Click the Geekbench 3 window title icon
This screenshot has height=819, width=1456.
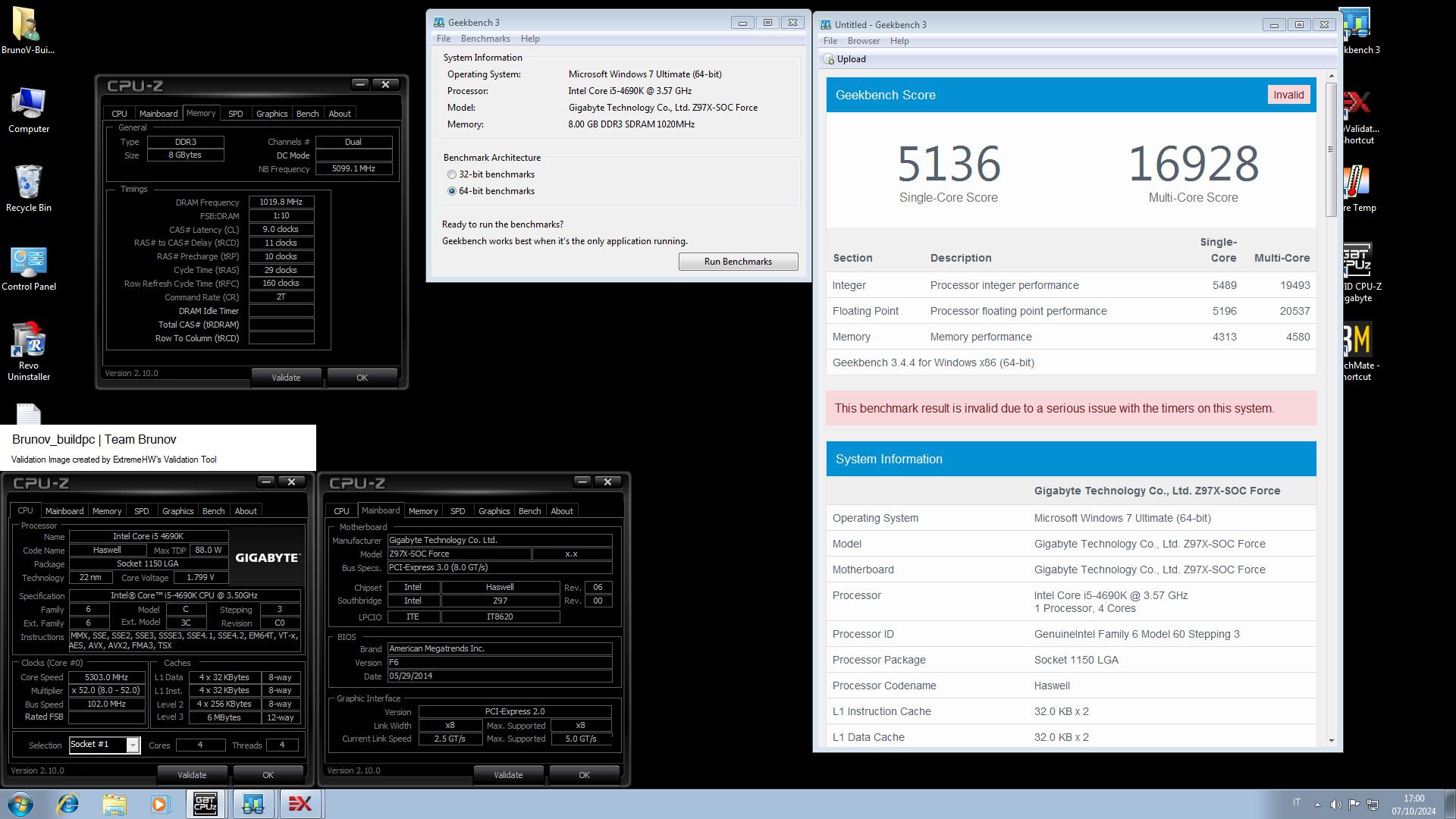[x=439, y=23]
